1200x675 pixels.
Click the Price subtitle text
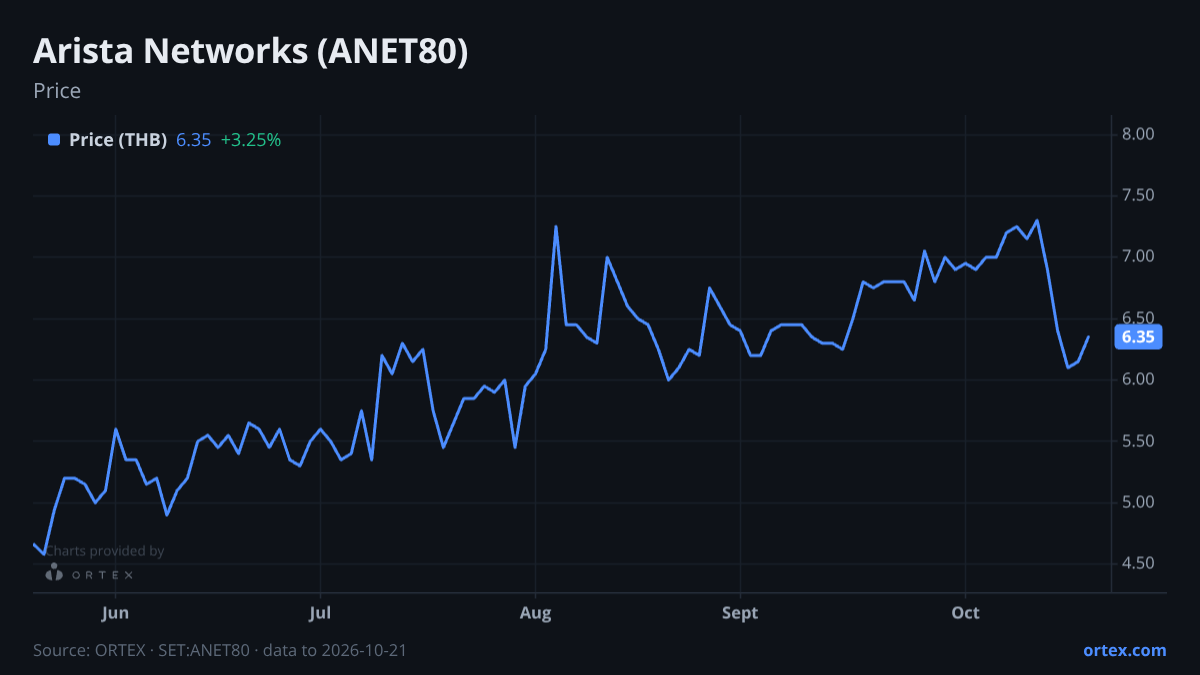coord(57,91)
